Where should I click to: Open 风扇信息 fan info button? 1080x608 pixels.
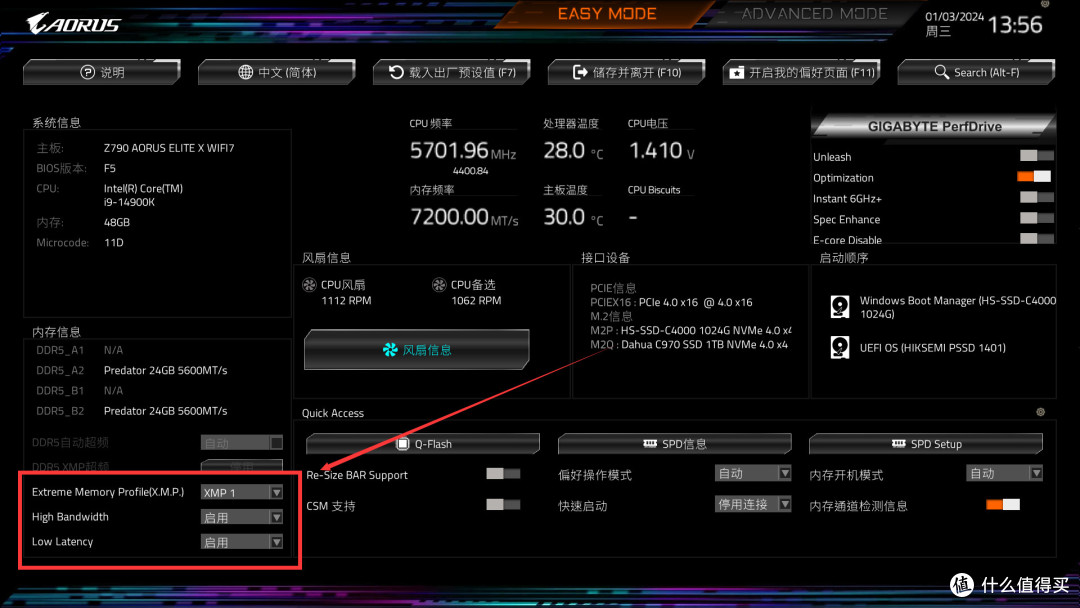(x=417, y=350)
